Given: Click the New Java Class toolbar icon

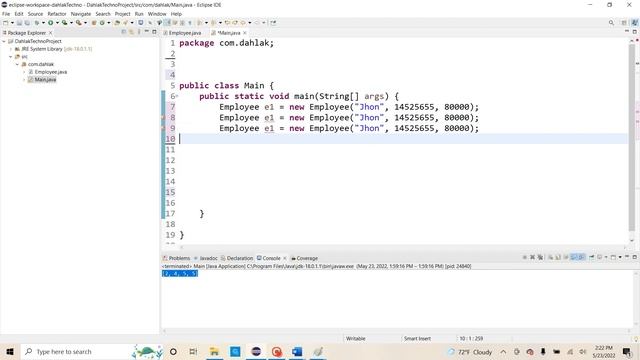Looking at the screenshot, I should (102, 23).
